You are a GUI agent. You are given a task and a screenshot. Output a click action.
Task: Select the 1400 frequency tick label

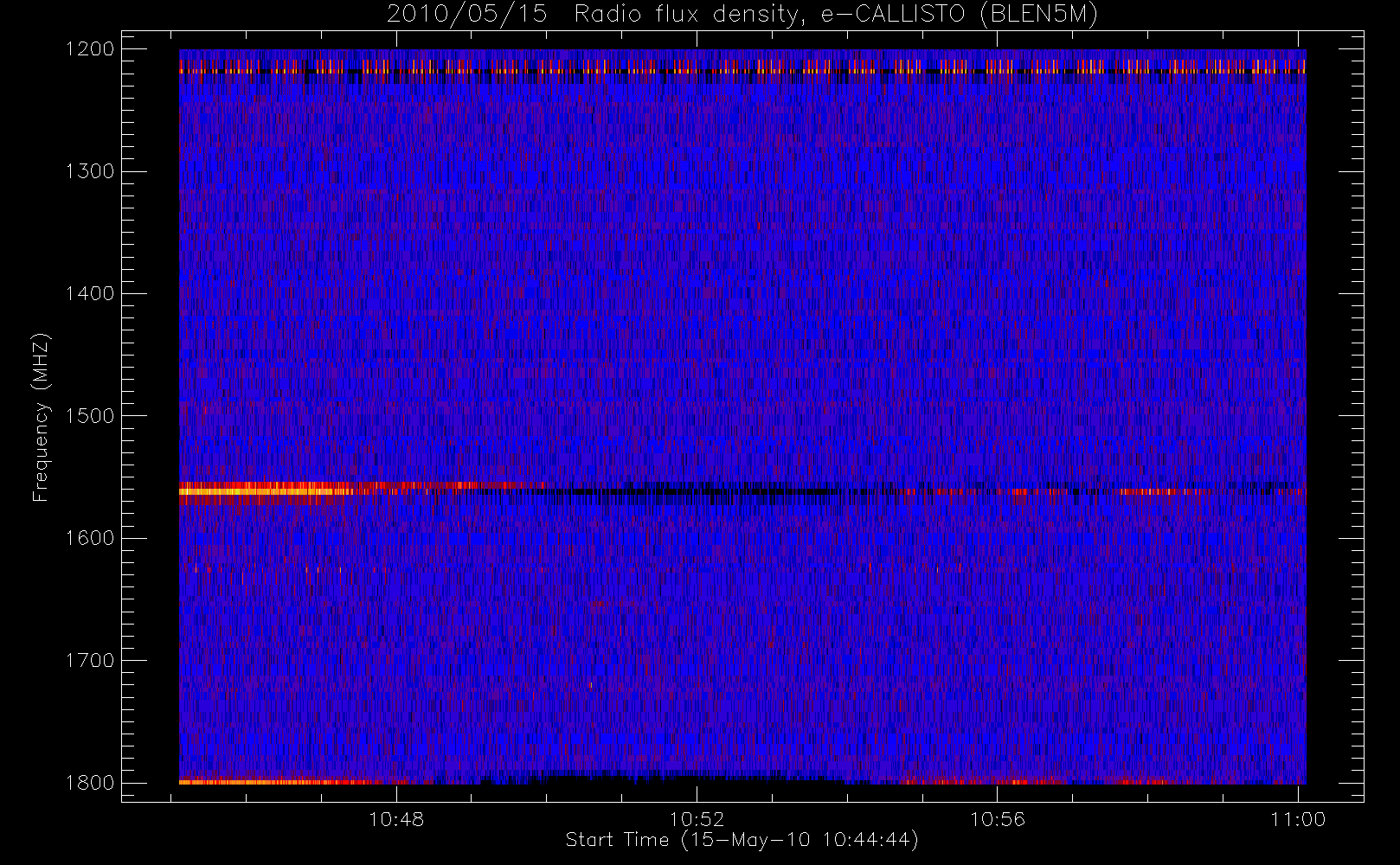click(x=90, y=293)
